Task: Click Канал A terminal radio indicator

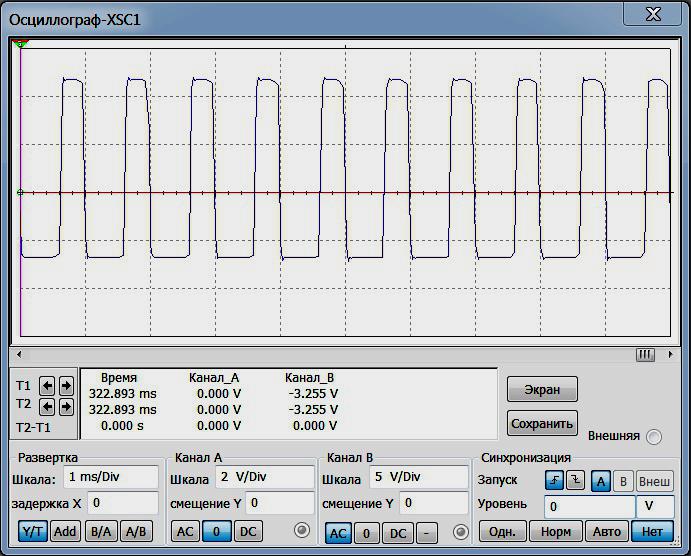Action: pos(302,530)
